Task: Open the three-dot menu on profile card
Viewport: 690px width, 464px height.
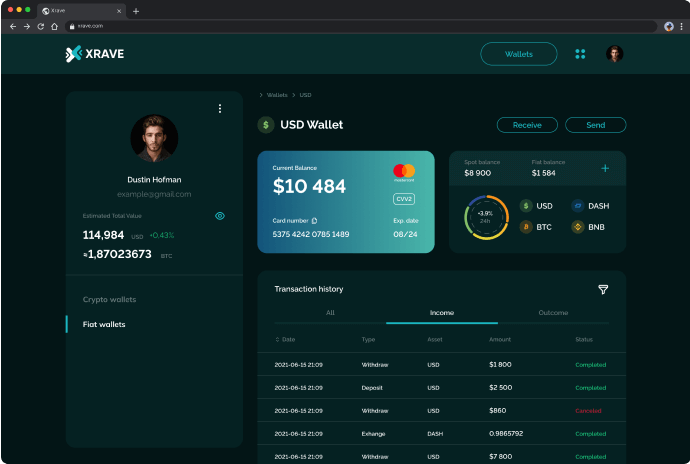Action: [x=220, y=108]
